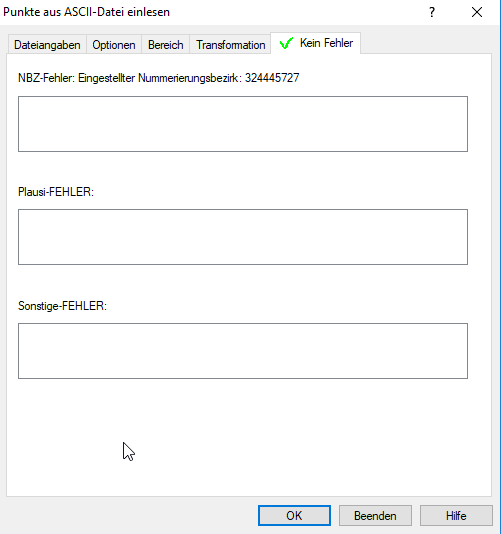Screen dimensions: 501x534
Task: Select the Bereich tab
Action: click(166, 45)
